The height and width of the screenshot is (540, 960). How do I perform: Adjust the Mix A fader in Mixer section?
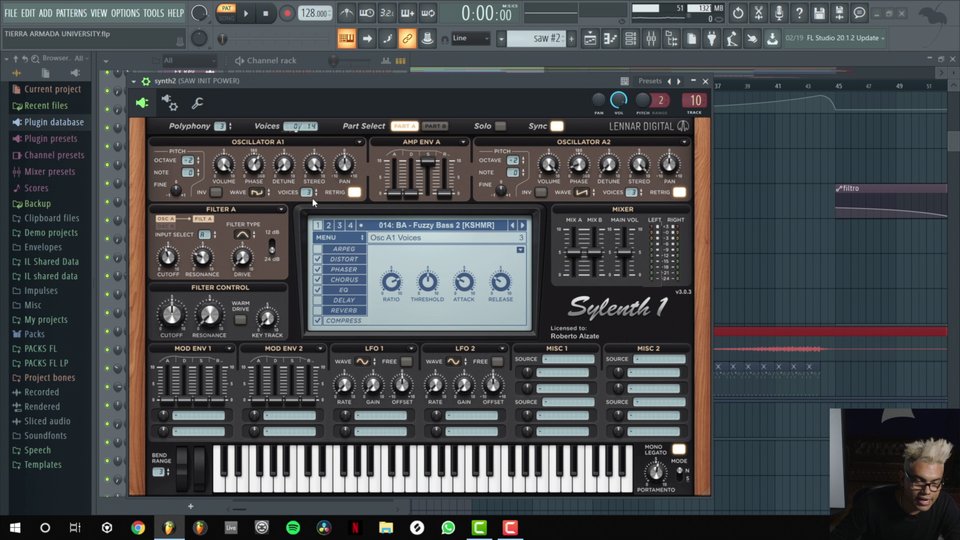(x=575, y=253)
